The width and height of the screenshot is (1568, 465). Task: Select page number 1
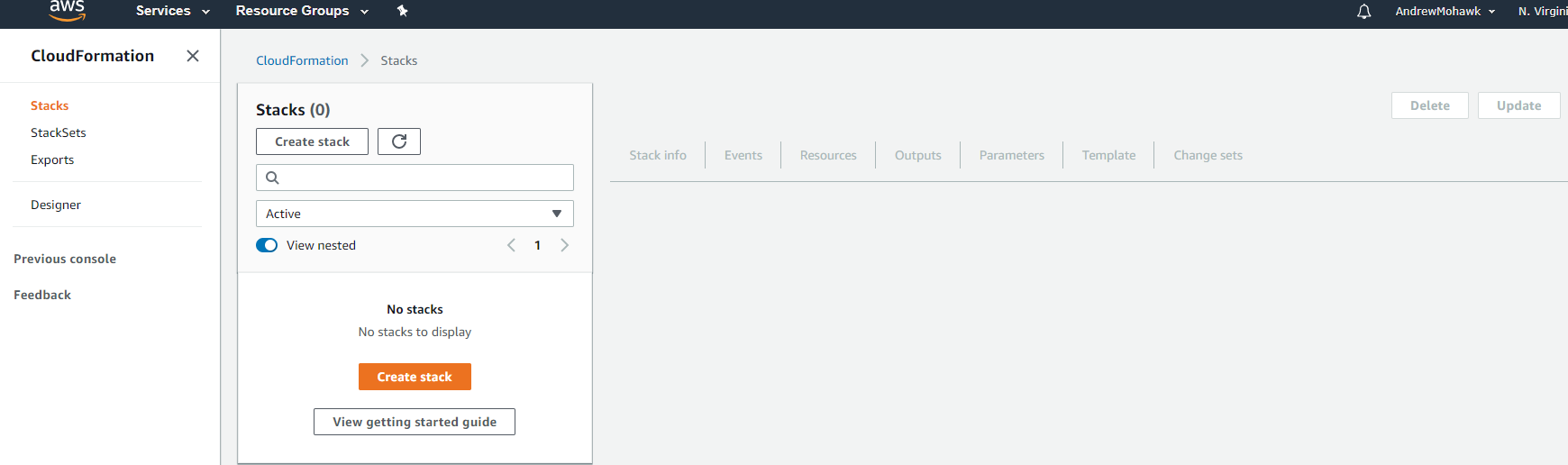coord(538,245)
